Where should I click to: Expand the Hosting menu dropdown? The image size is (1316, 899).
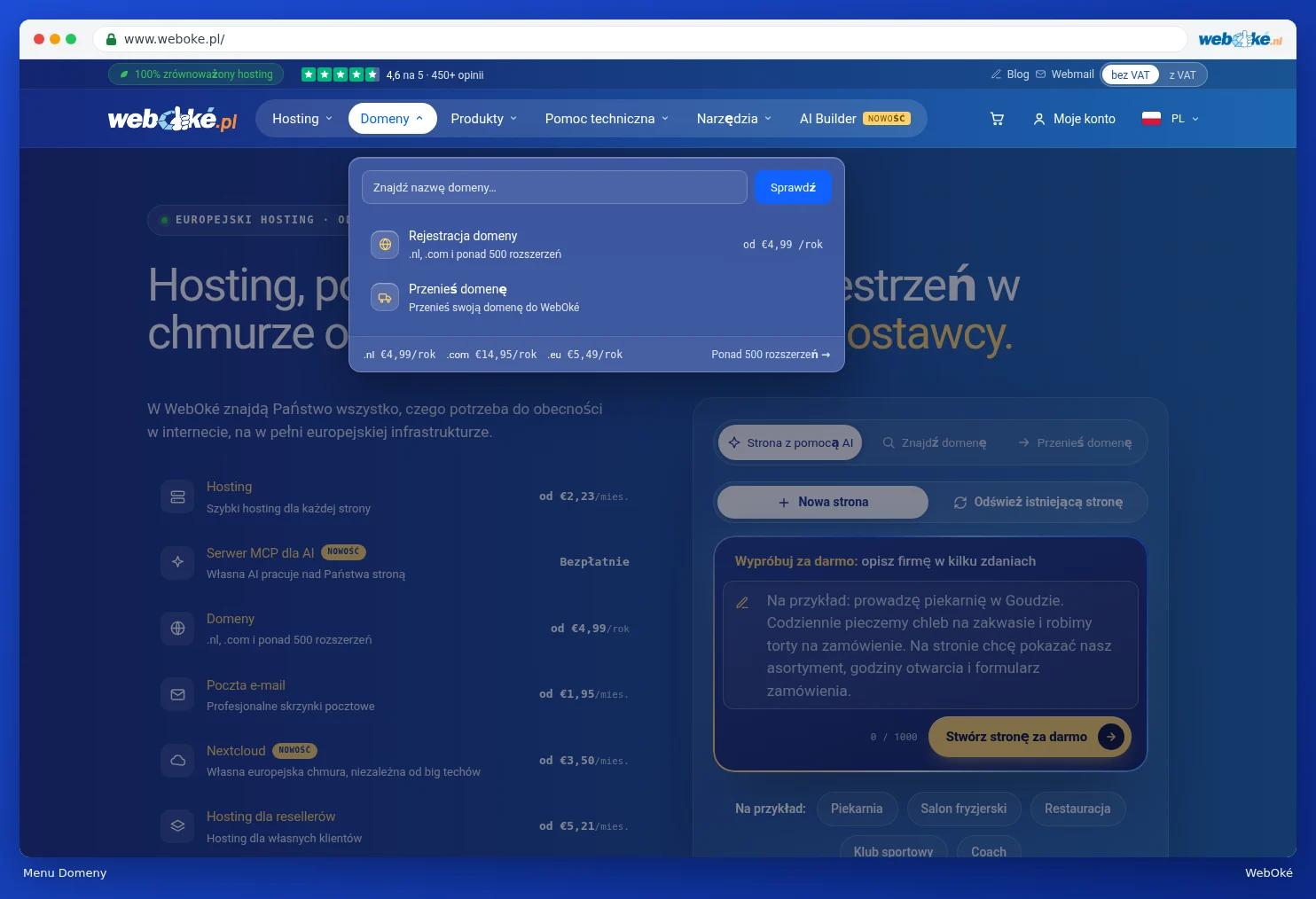coord(302,119)
